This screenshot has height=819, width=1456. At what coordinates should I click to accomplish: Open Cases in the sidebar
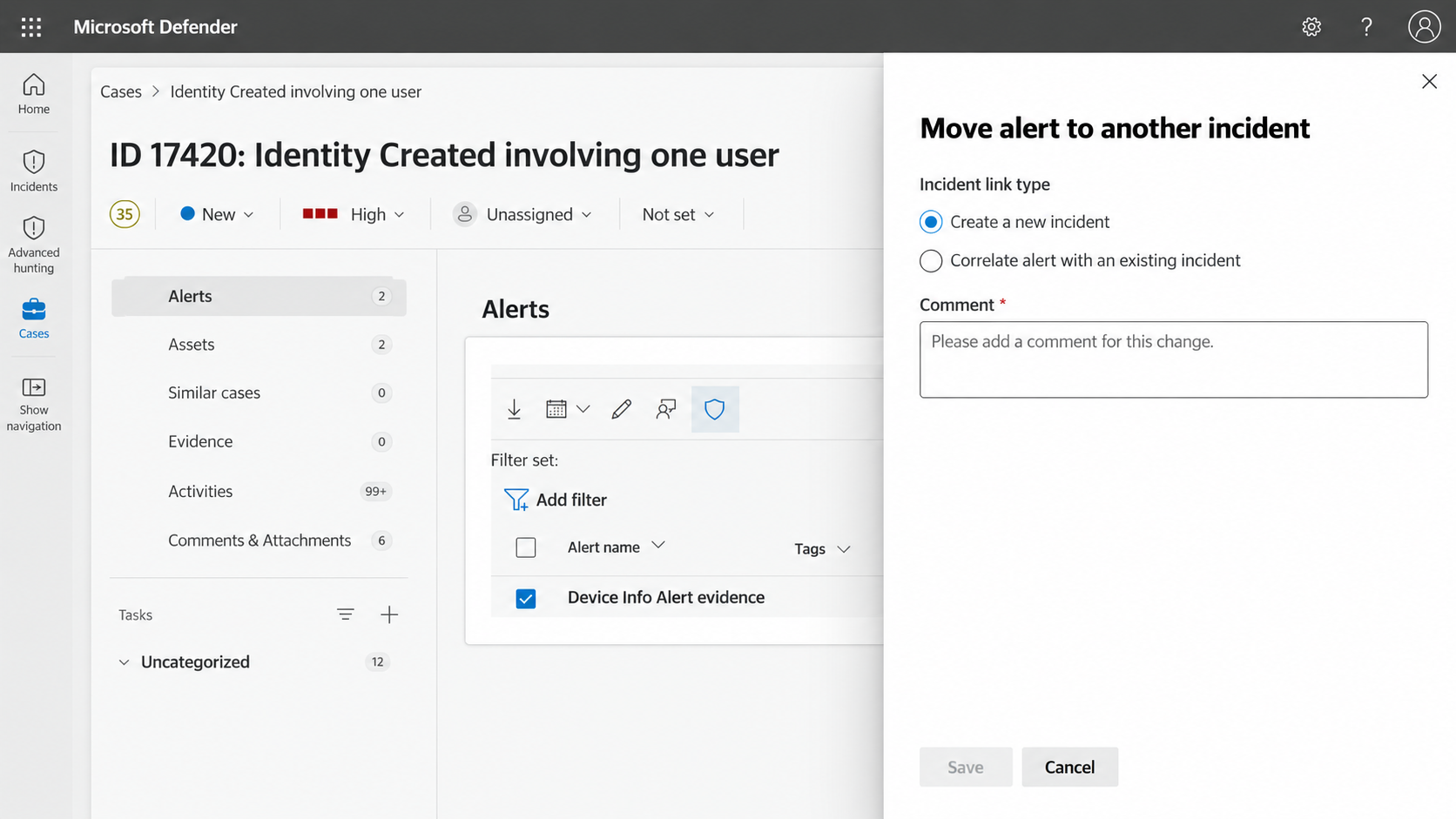point(34,318)
